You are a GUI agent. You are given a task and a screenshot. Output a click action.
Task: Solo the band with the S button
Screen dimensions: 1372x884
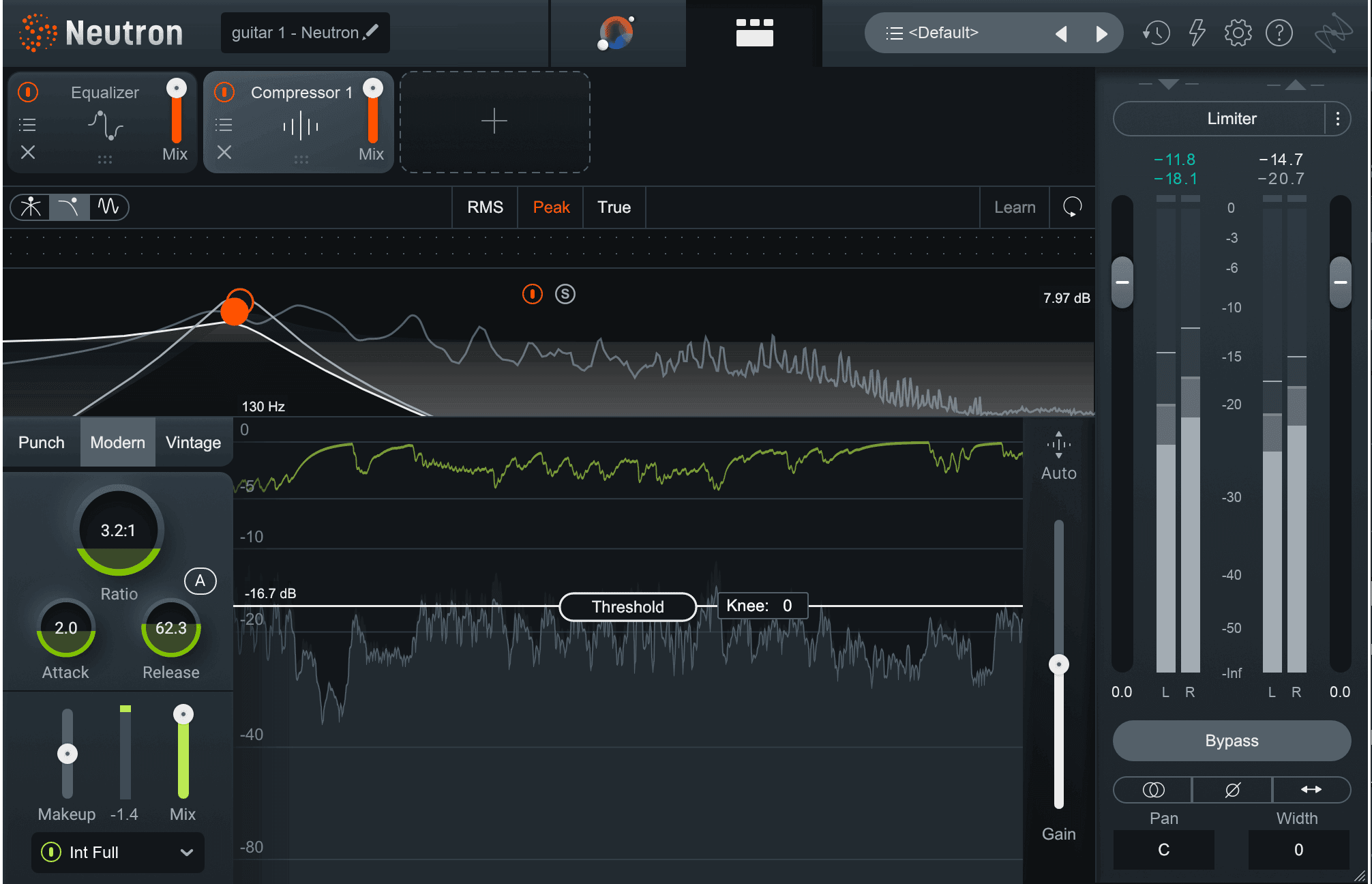pos(565,294)
